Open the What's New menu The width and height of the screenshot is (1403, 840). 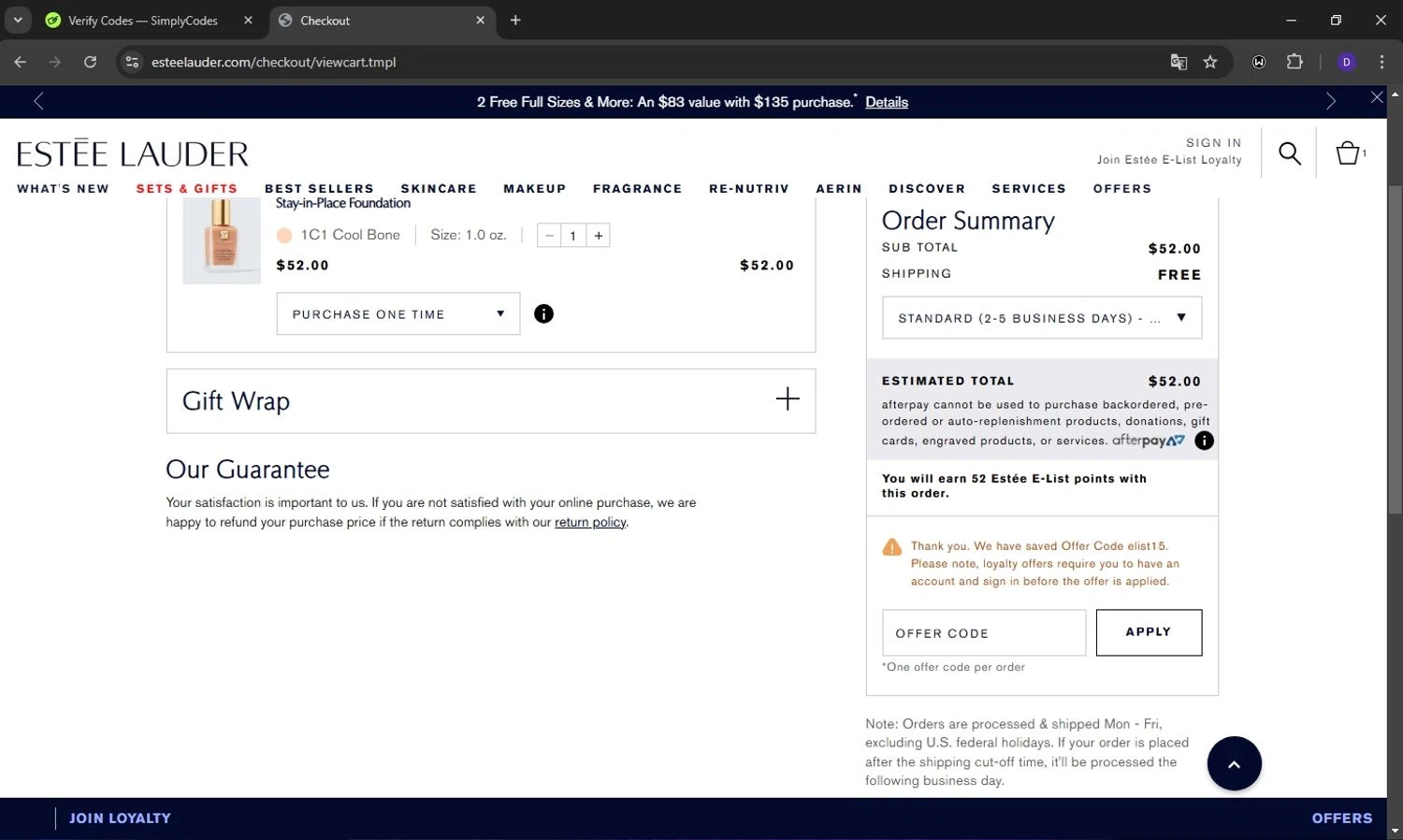(x=63, y=189)
